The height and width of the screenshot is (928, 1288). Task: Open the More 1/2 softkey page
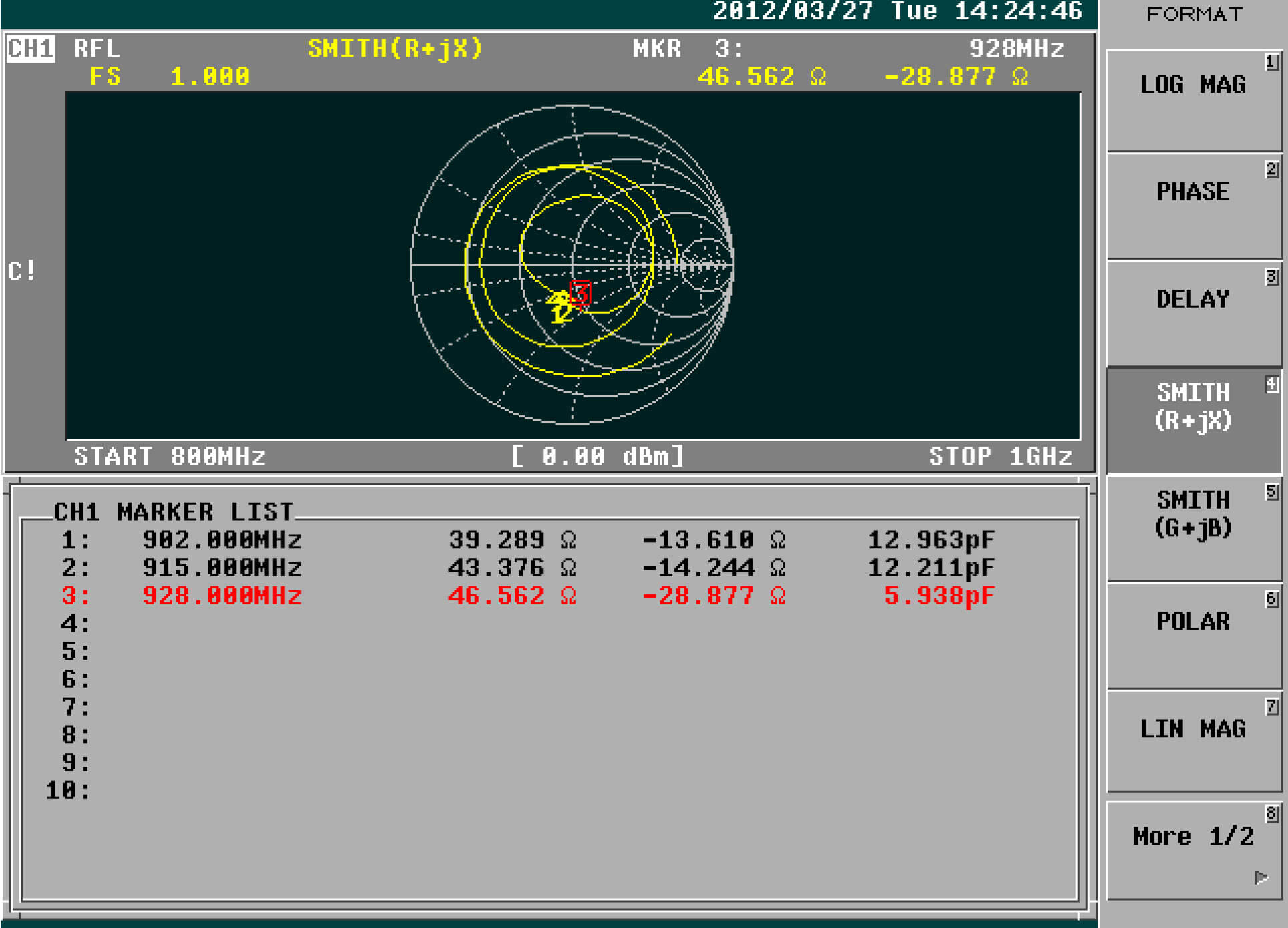[x=1193, y=851]
